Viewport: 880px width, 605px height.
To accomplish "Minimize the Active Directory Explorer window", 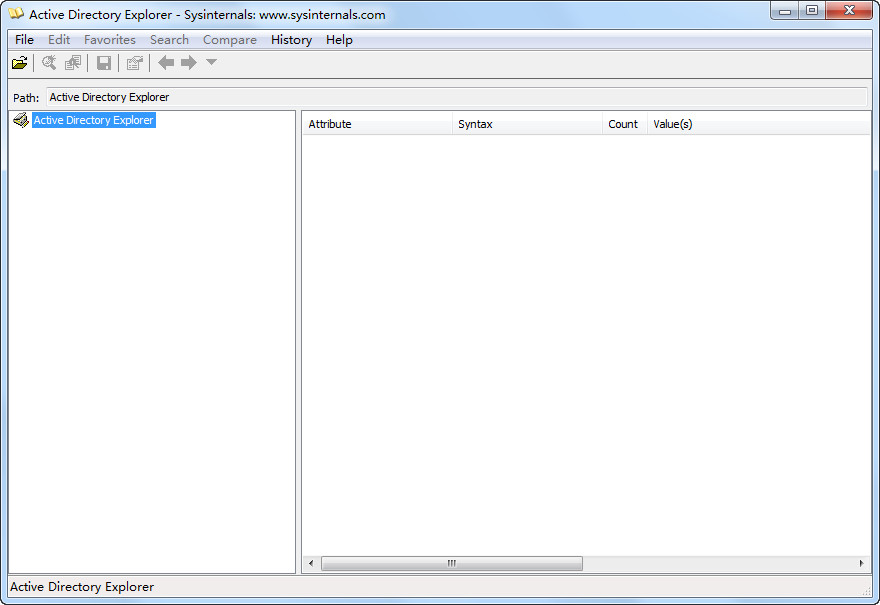I will [x=785, y=11].
